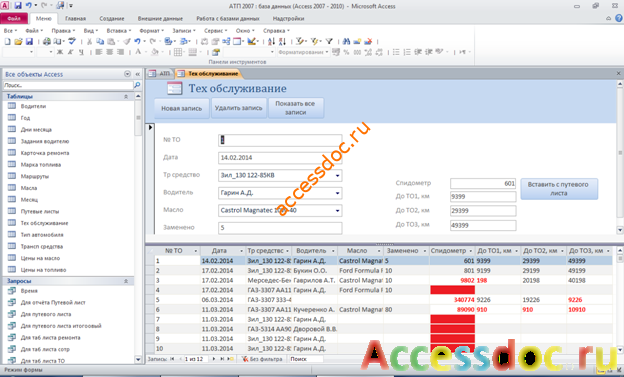This screenshot has height=377, width=624.
Task: Open the Водитель combo box dropdown
Action: pos(337,193)
